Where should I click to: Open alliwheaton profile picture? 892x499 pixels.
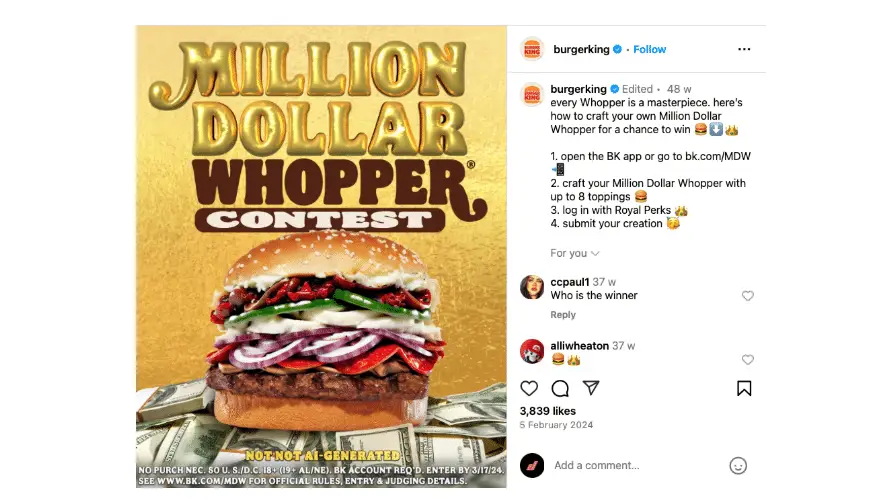[x=532, y=350]
